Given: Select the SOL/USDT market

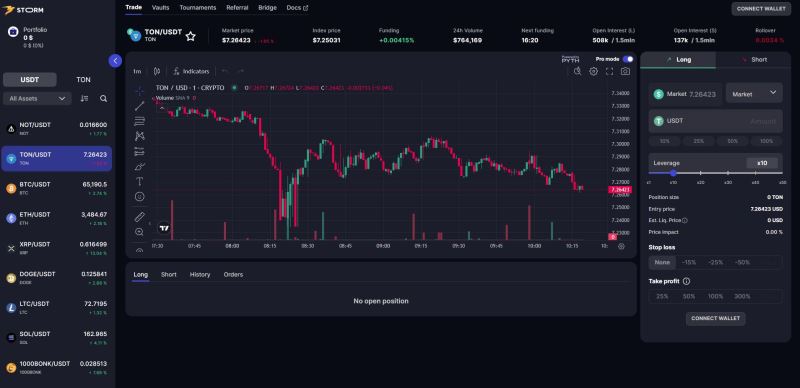Looking at the screenshot, I should 57,338.
